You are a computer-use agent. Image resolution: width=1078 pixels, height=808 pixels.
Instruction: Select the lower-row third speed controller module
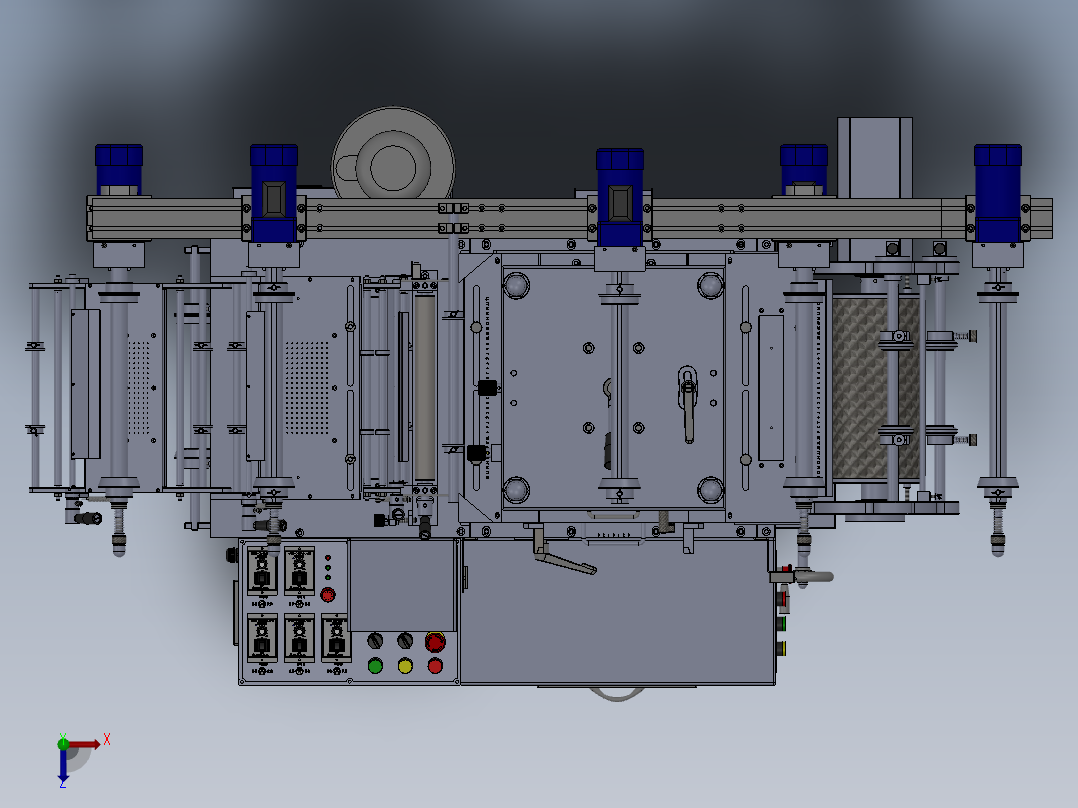[336, 638]
